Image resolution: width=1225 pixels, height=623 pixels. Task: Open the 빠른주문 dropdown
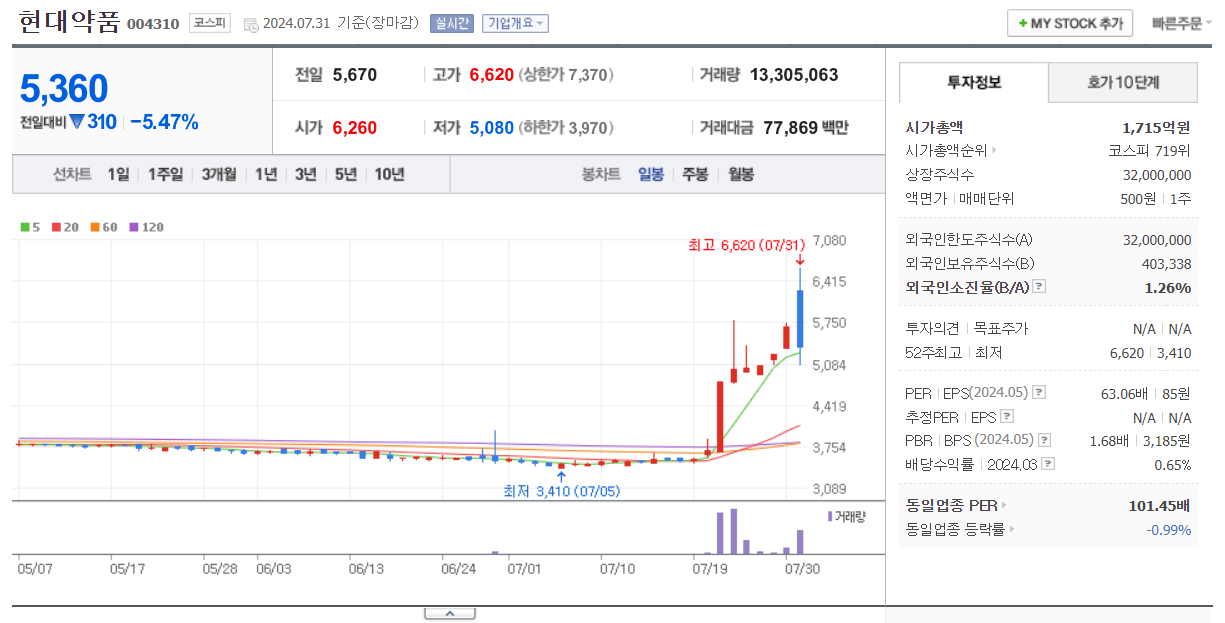(x=1182, y=23)
